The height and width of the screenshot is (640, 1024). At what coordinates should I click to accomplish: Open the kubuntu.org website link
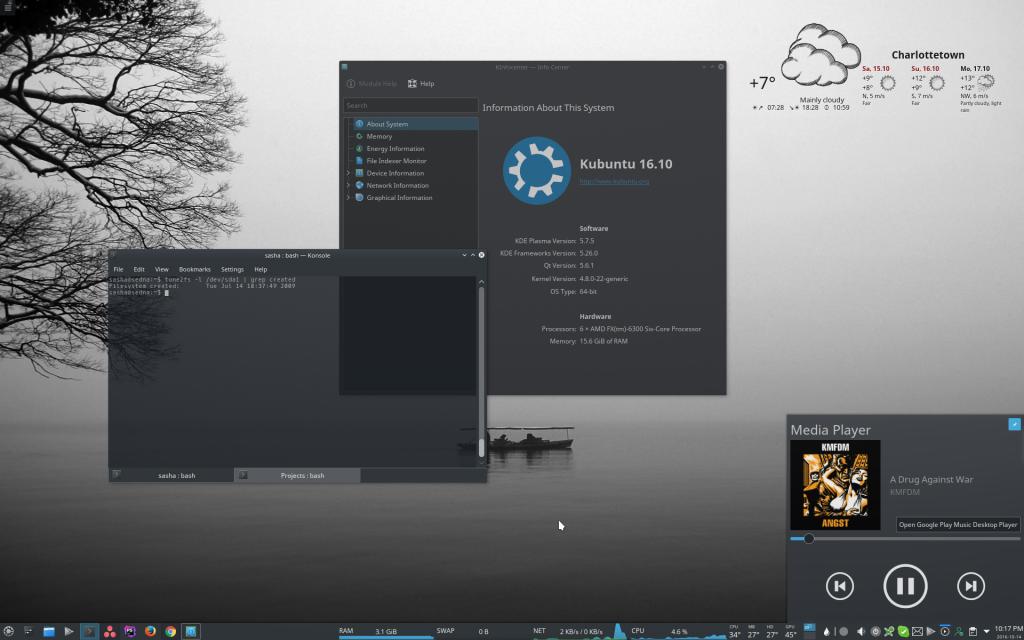point(614,182)
